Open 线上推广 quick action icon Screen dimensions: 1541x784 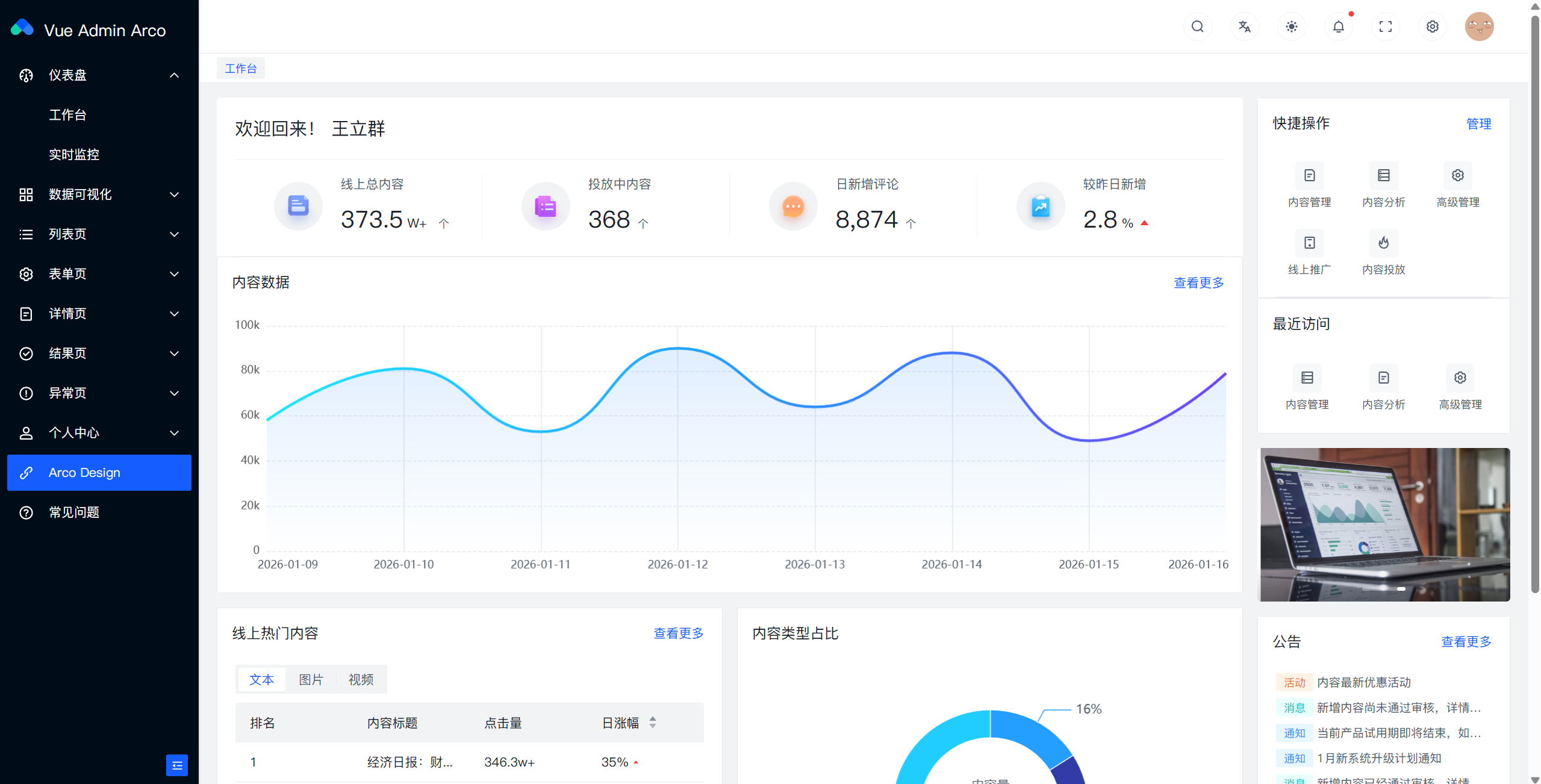[x=1309, y=243]
